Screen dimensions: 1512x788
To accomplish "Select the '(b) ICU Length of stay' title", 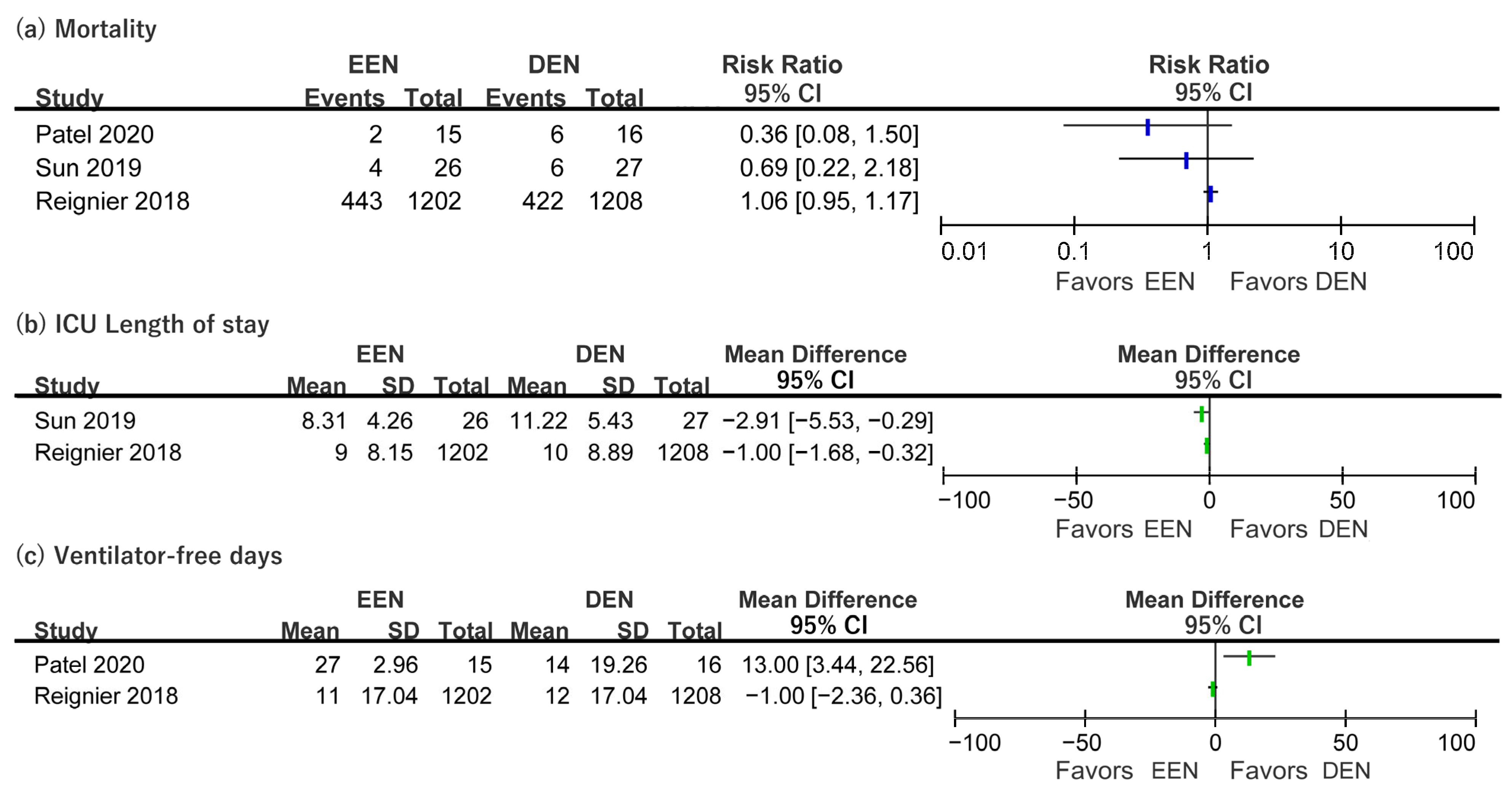I will [143, 324].
